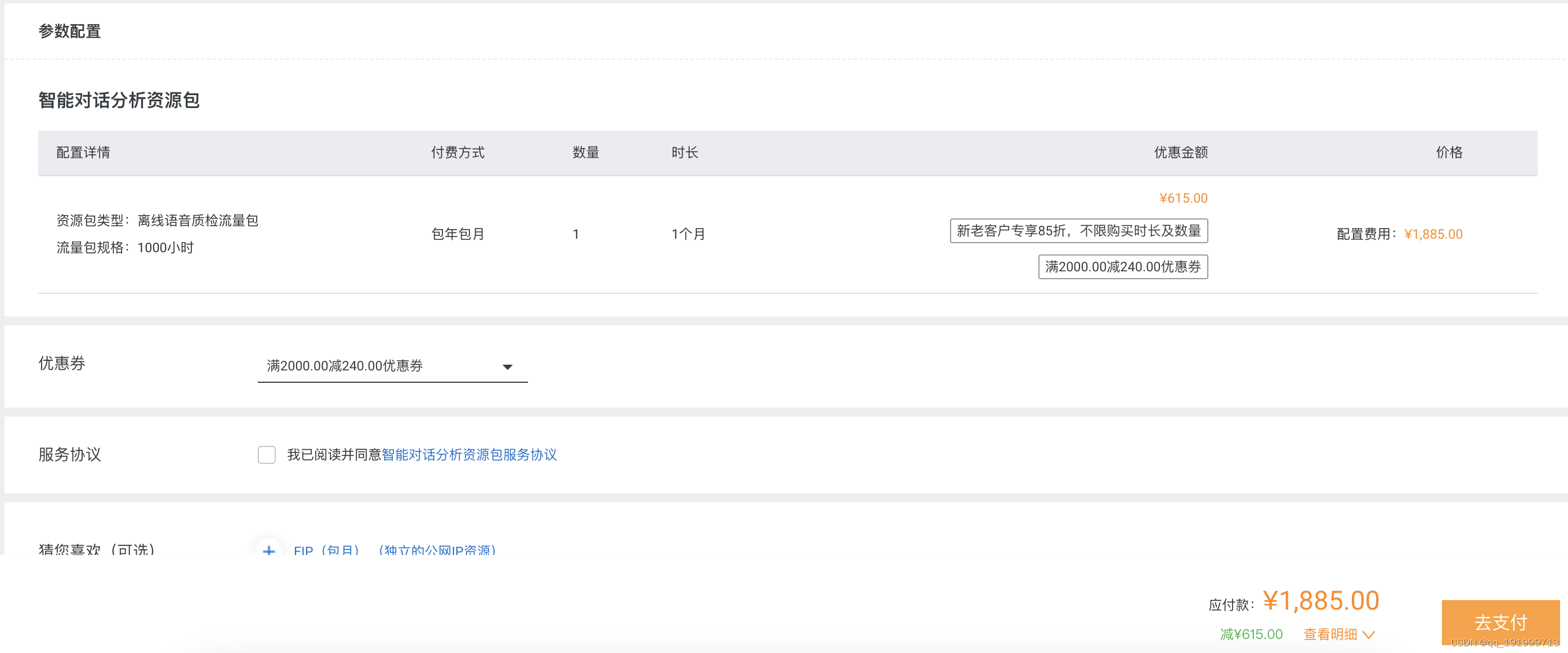Check the service agreement checkbox
Screen dimensions: 1568x653
pyautogui.click(x=267, y=455)
